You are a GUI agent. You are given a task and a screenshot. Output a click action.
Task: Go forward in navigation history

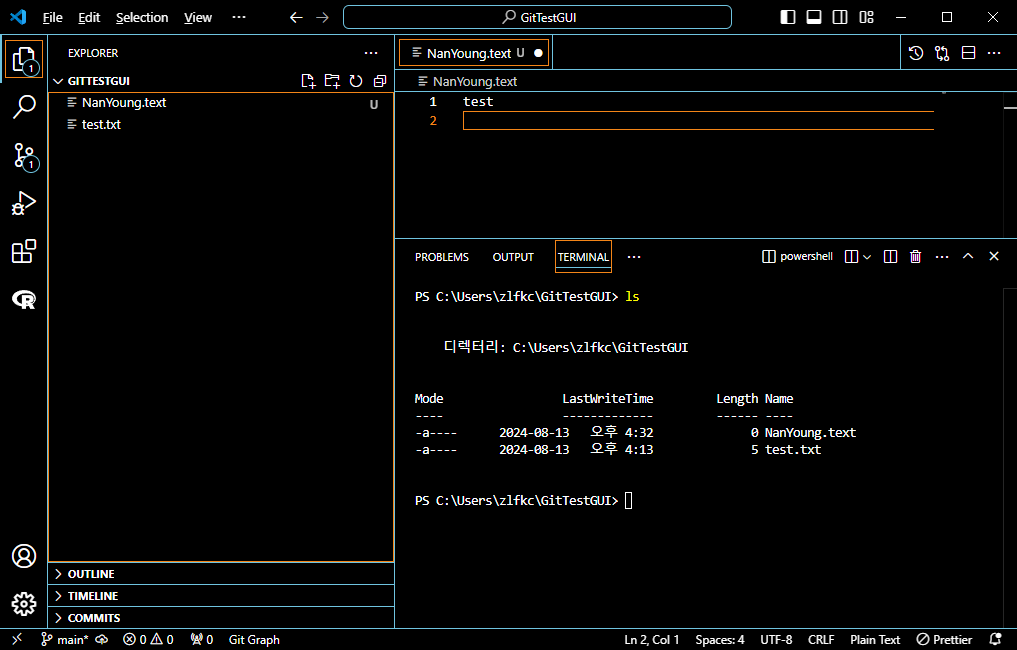coord(322,18)
